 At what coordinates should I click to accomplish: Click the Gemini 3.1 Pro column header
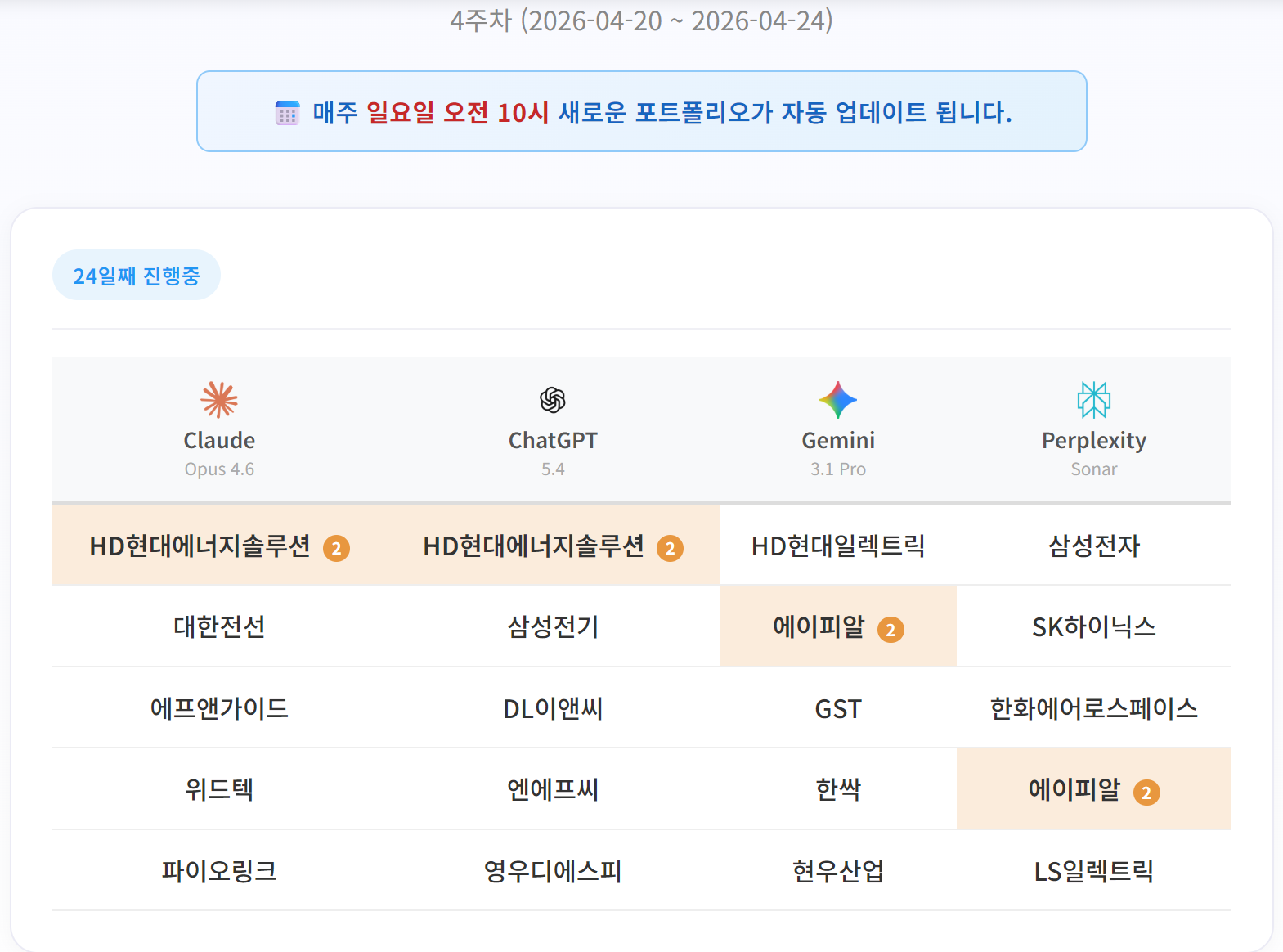[x=838, y=453]
